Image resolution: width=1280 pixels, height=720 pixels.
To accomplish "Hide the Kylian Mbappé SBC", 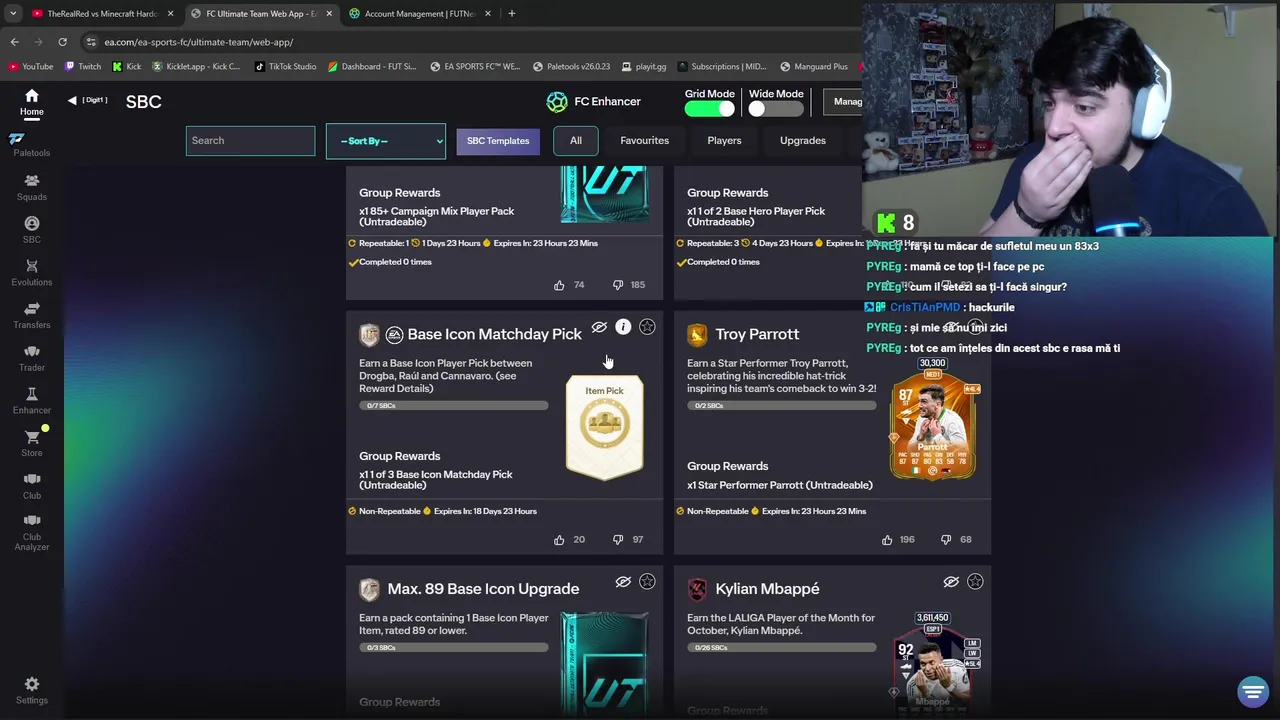I will [x=951, y=582].
